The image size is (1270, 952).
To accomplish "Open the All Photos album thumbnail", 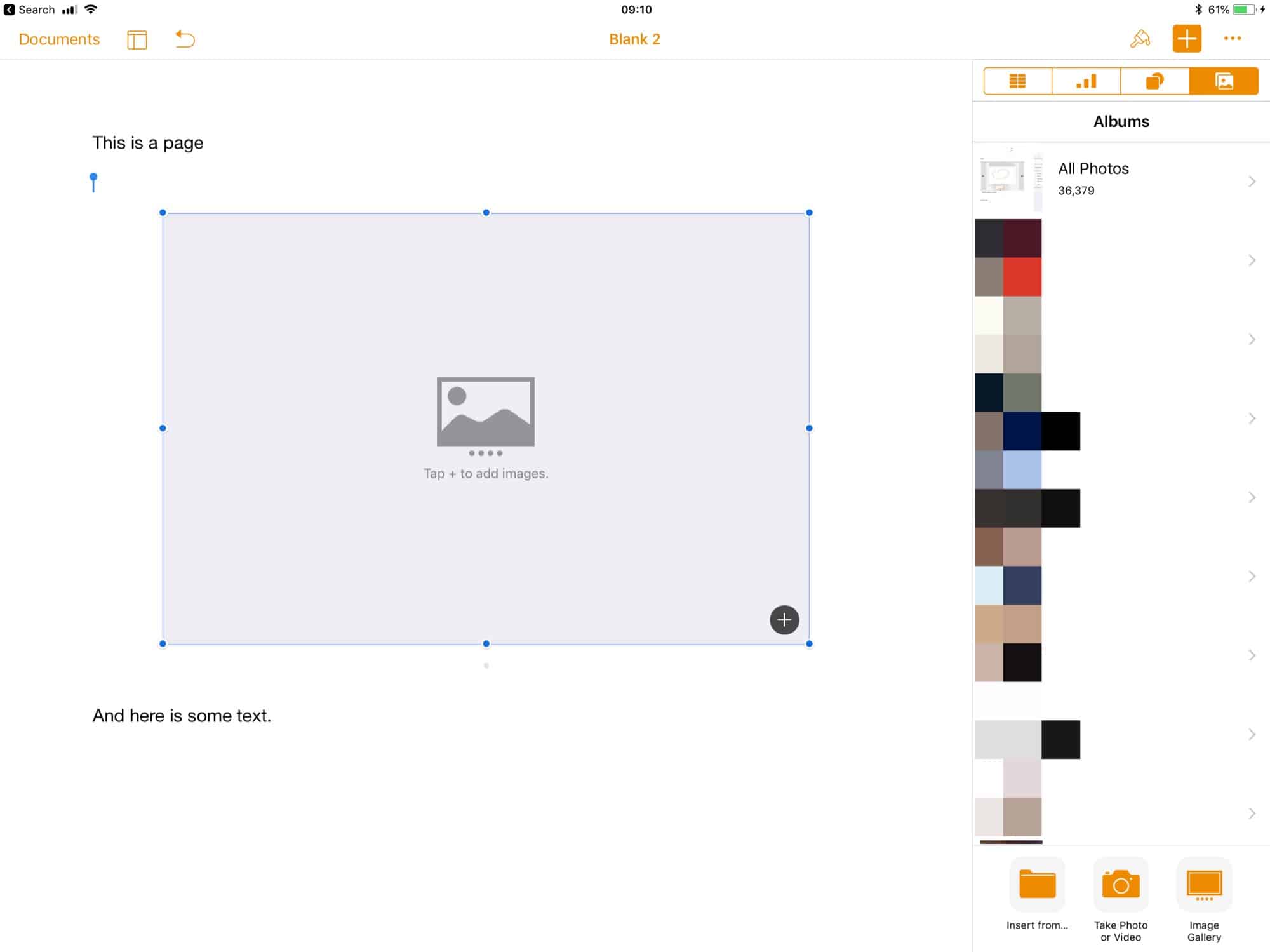I will click(1009, 180).
